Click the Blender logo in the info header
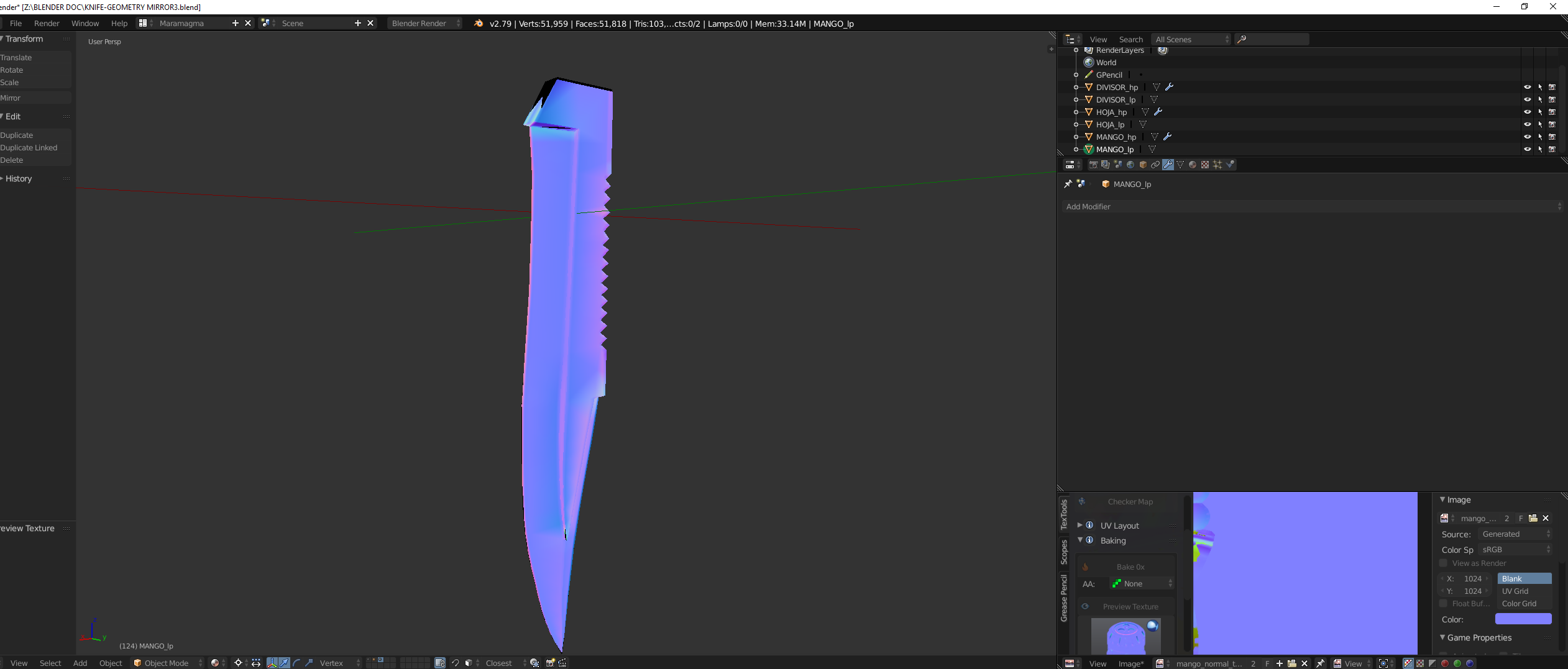 point(478,24)
